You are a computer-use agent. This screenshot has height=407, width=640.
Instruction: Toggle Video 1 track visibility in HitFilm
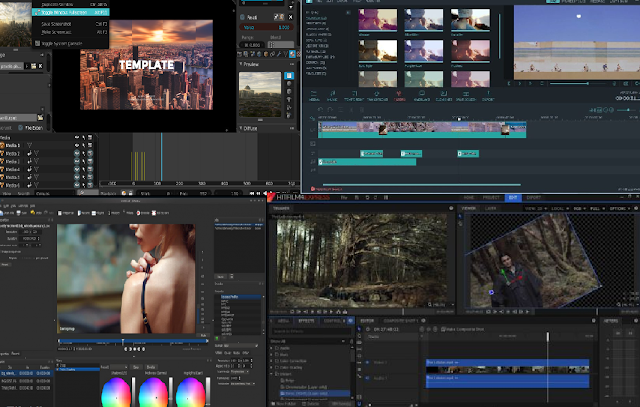tap(367, 363)
